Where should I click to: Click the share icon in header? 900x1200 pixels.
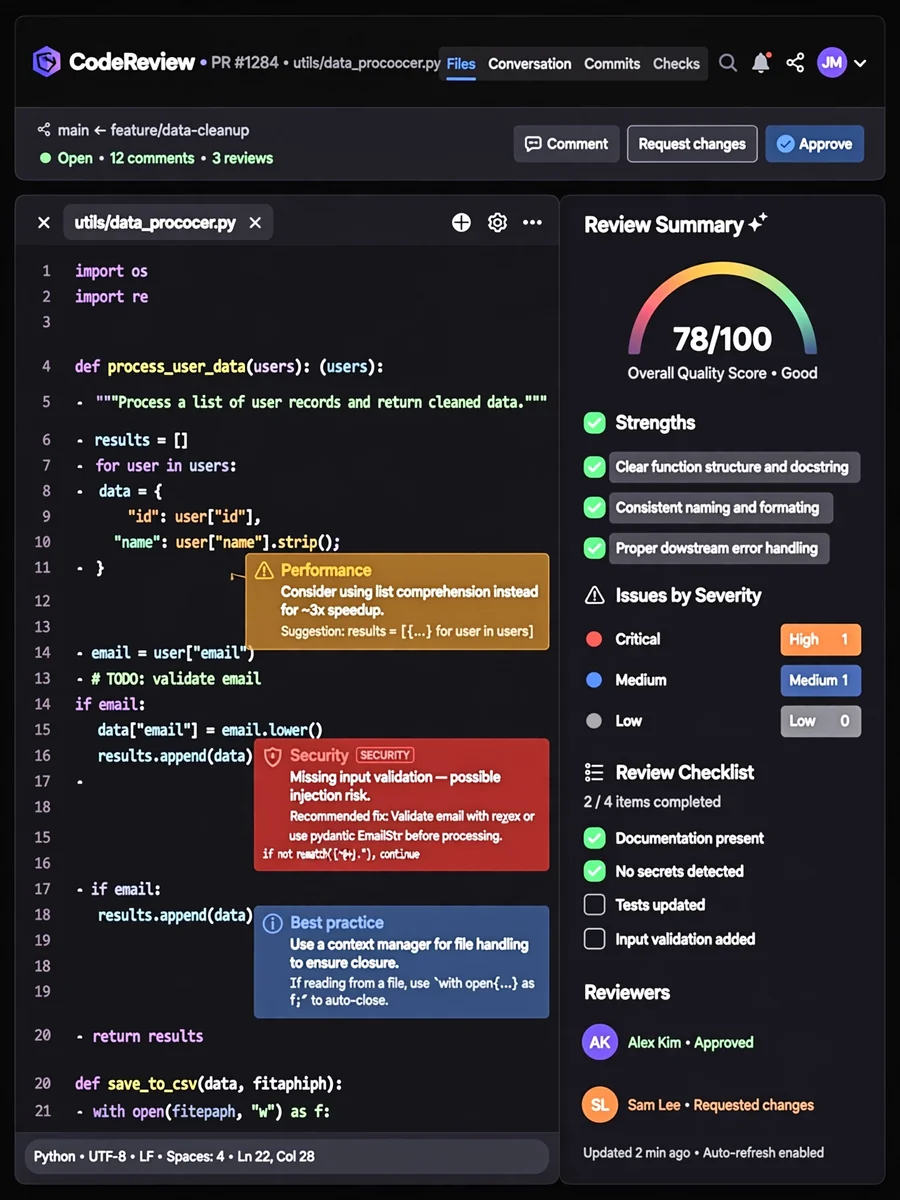click(x=795, y=63)
